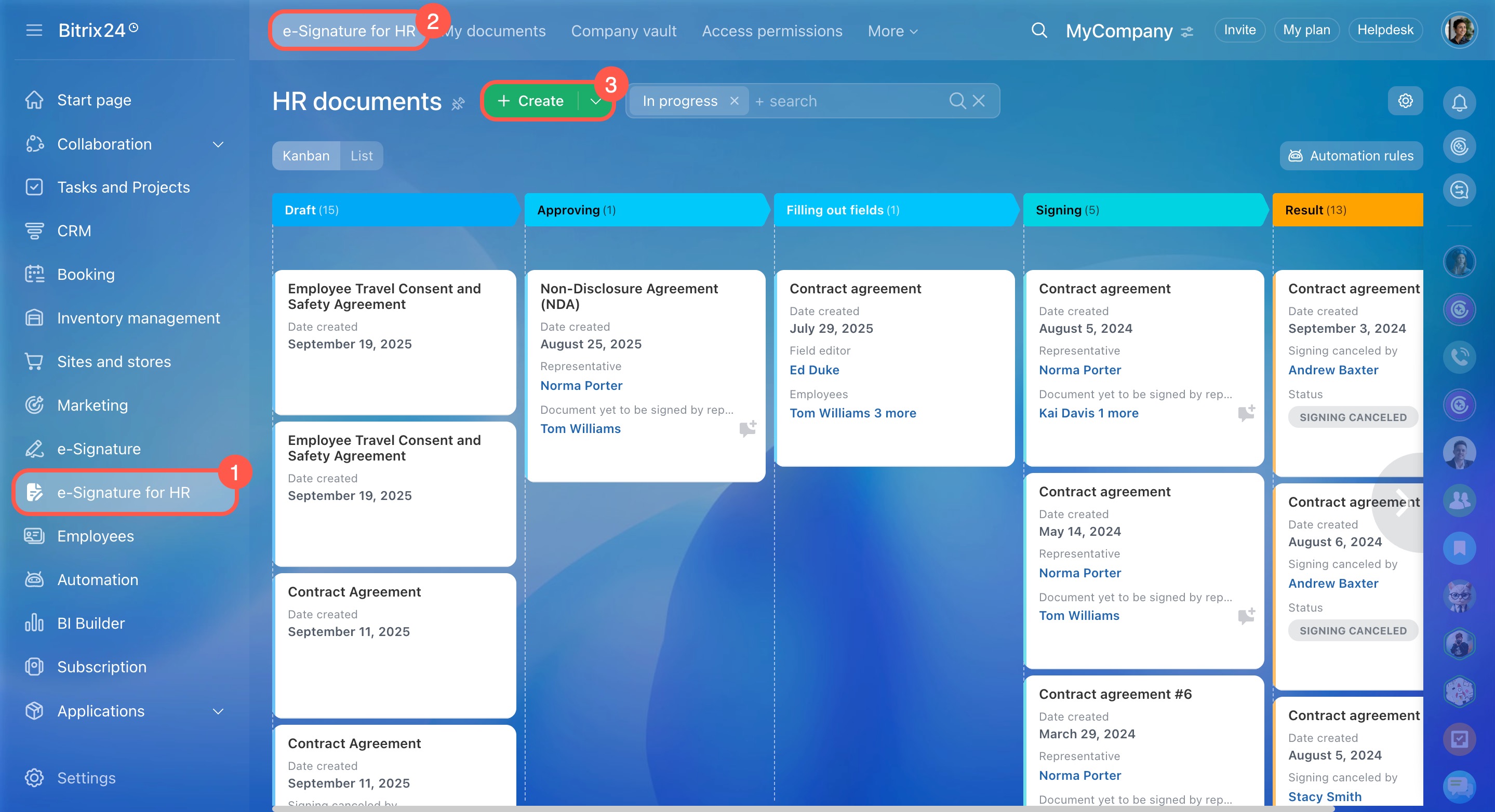Switch to Kanban view
The height and width of the screenshot is (812, 1495).
(306, 155)
